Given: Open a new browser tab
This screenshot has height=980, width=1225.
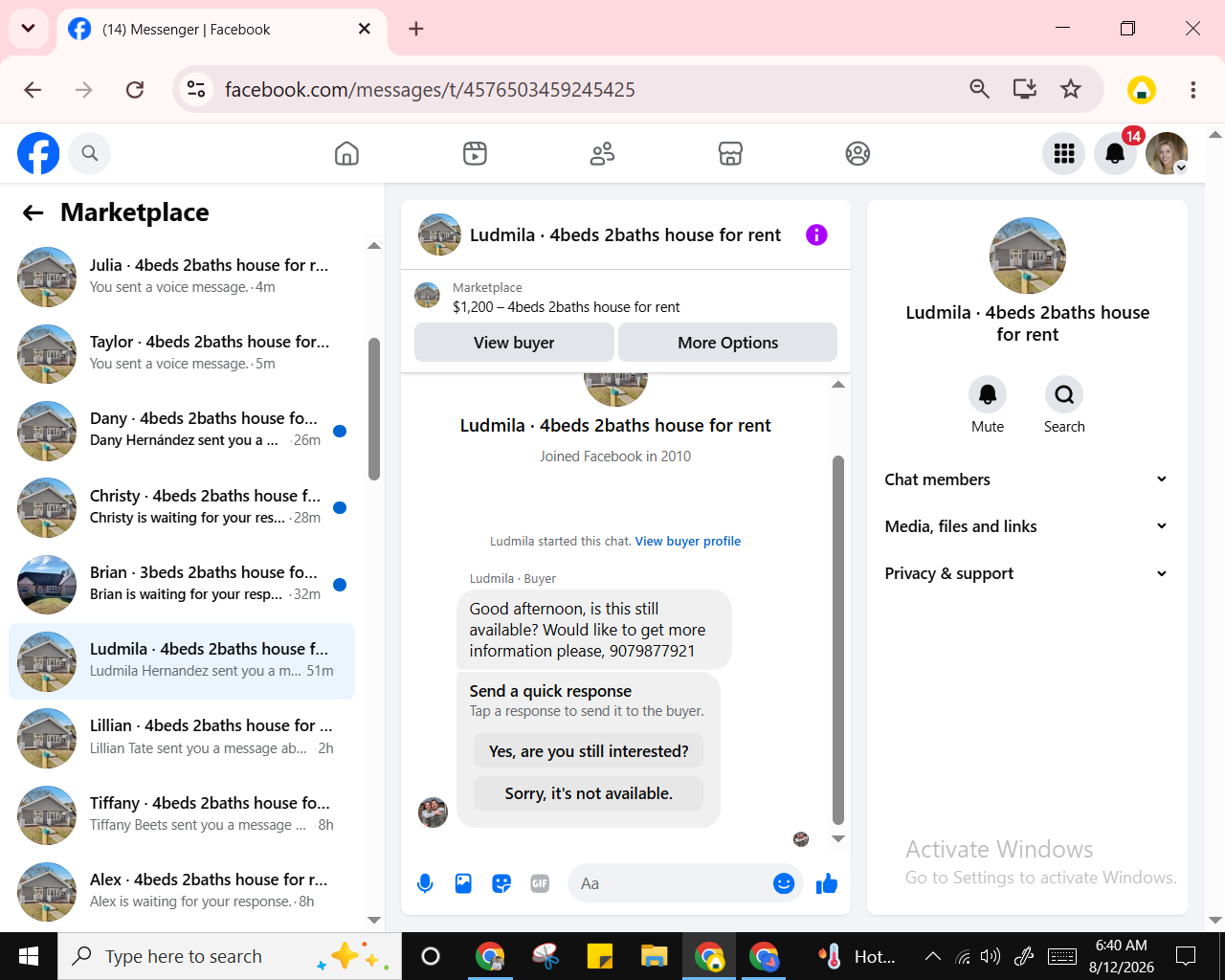Looking at the screenshot, I should click(415, 29).
